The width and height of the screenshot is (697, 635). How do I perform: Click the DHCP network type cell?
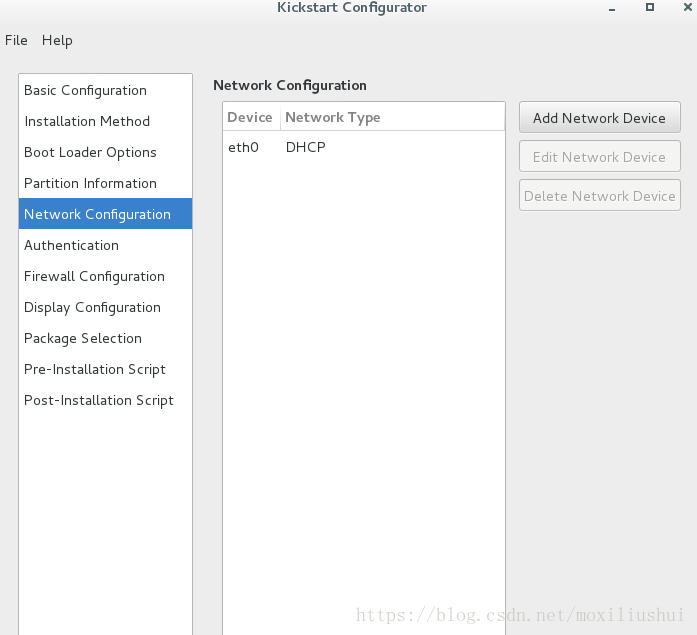pos(305,147)
